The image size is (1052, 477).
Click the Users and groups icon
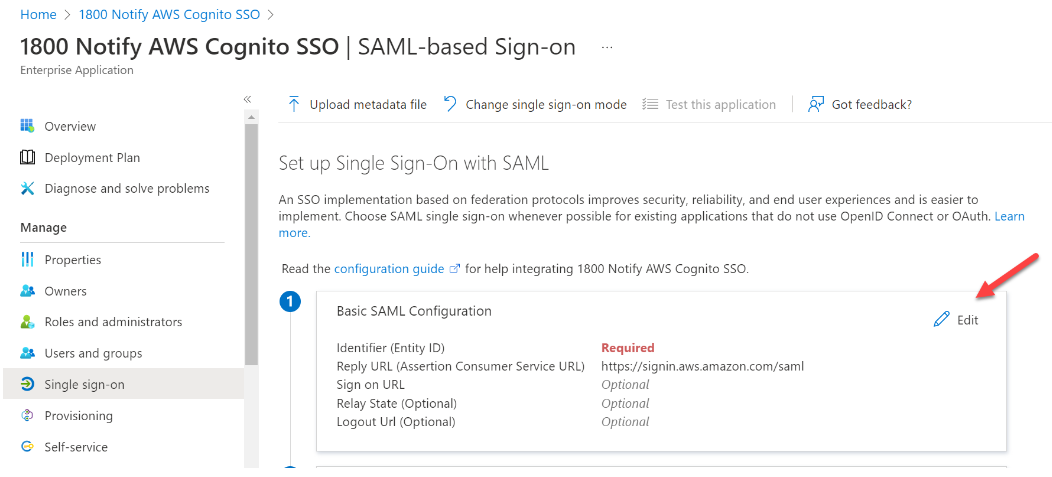(x=27, y=353)
